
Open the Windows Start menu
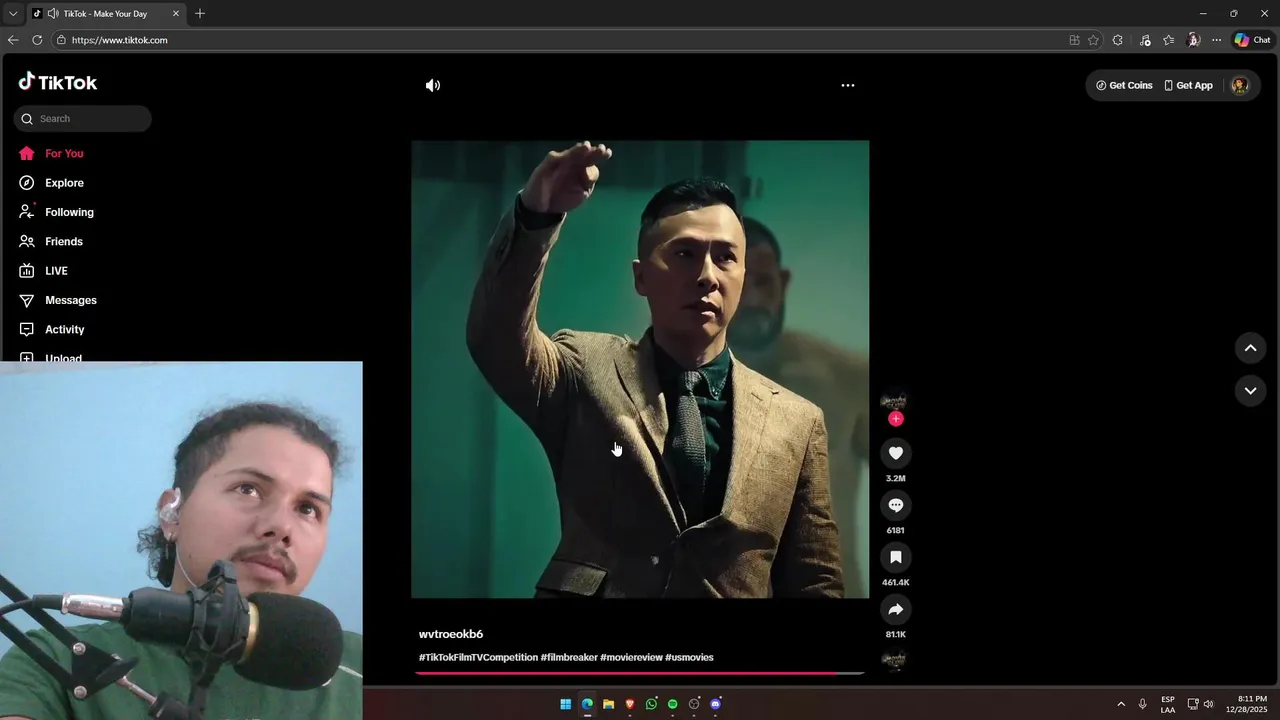565,704
